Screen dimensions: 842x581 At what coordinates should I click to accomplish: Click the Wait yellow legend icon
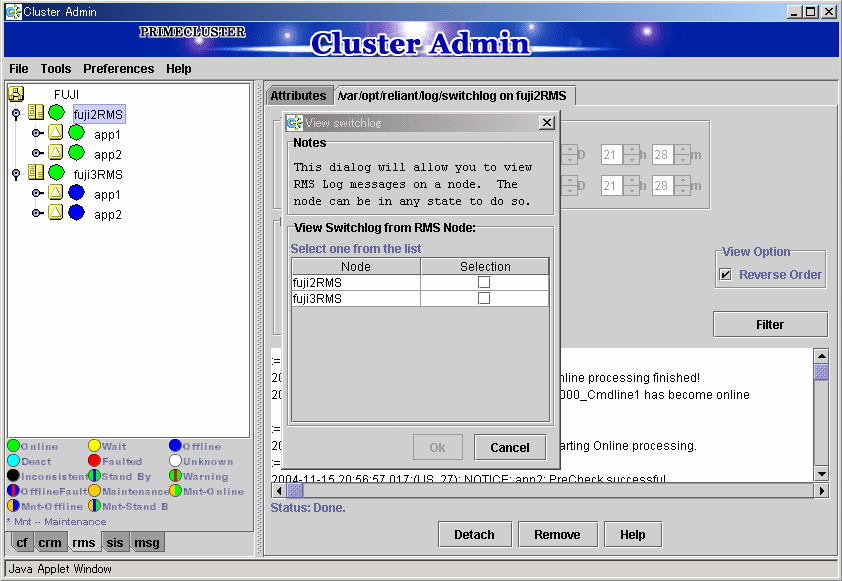(95, 446)
